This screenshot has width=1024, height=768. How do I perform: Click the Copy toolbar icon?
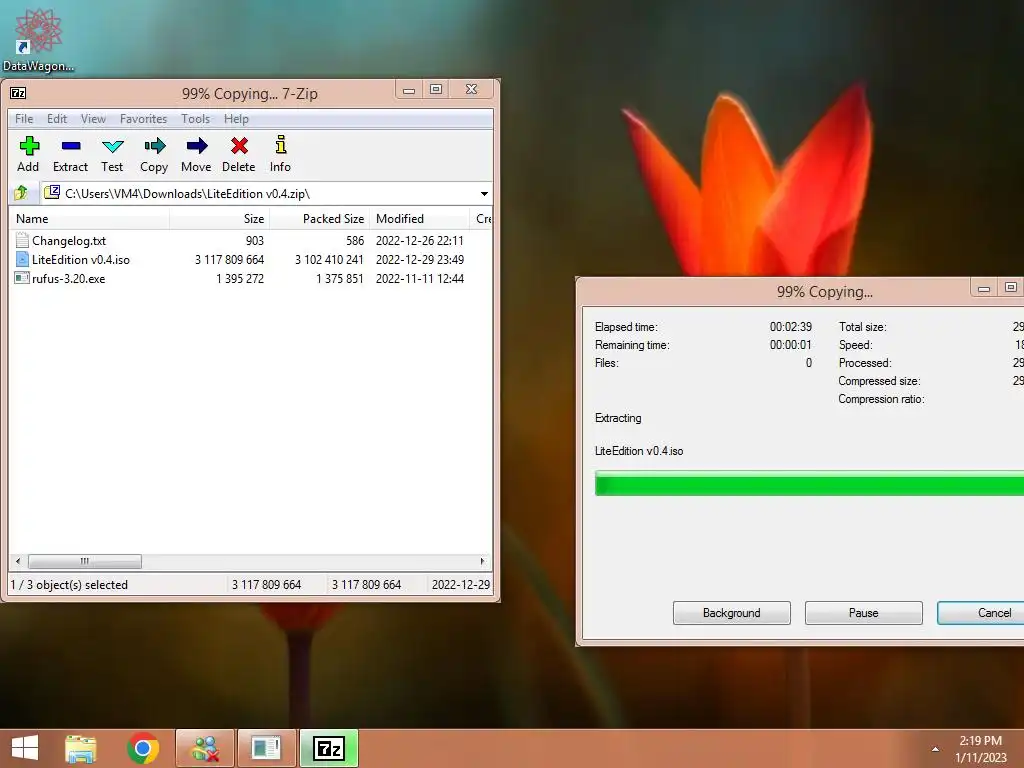(154, 146)
